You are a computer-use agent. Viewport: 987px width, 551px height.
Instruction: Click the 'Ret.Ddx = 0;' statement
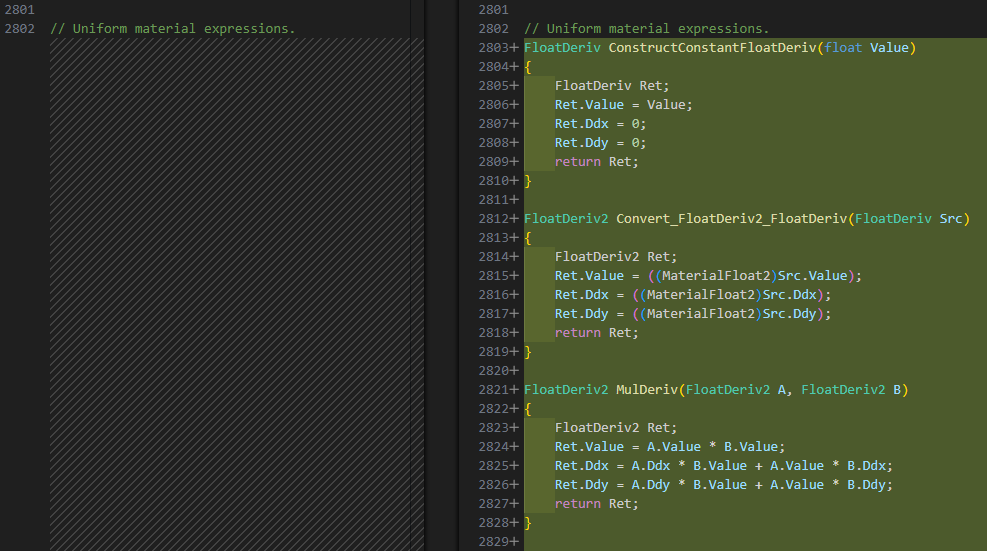(x=600, y=124)
